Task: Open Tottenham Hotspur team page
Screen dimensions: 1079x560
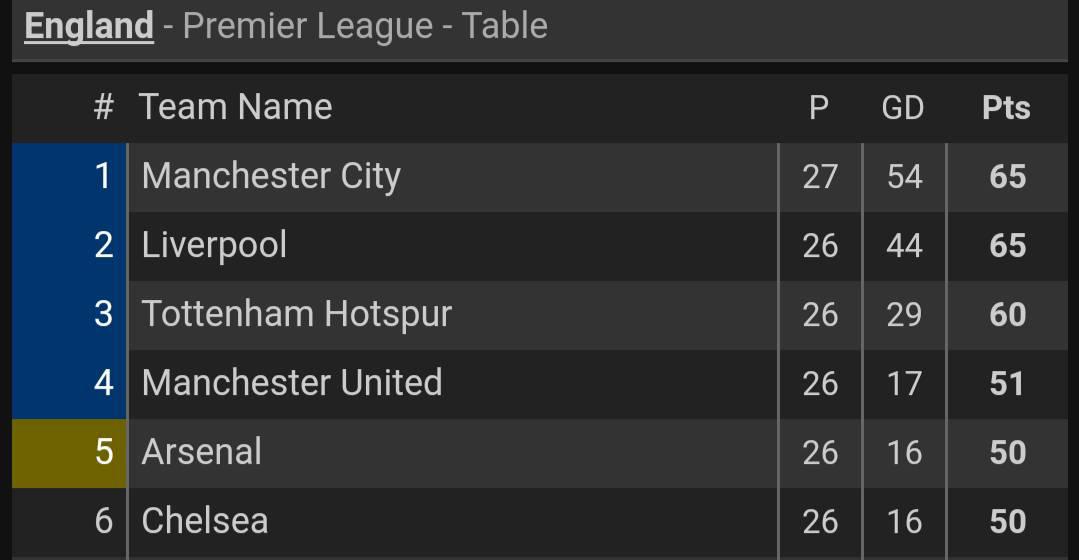Action: (x=296, y=314)
